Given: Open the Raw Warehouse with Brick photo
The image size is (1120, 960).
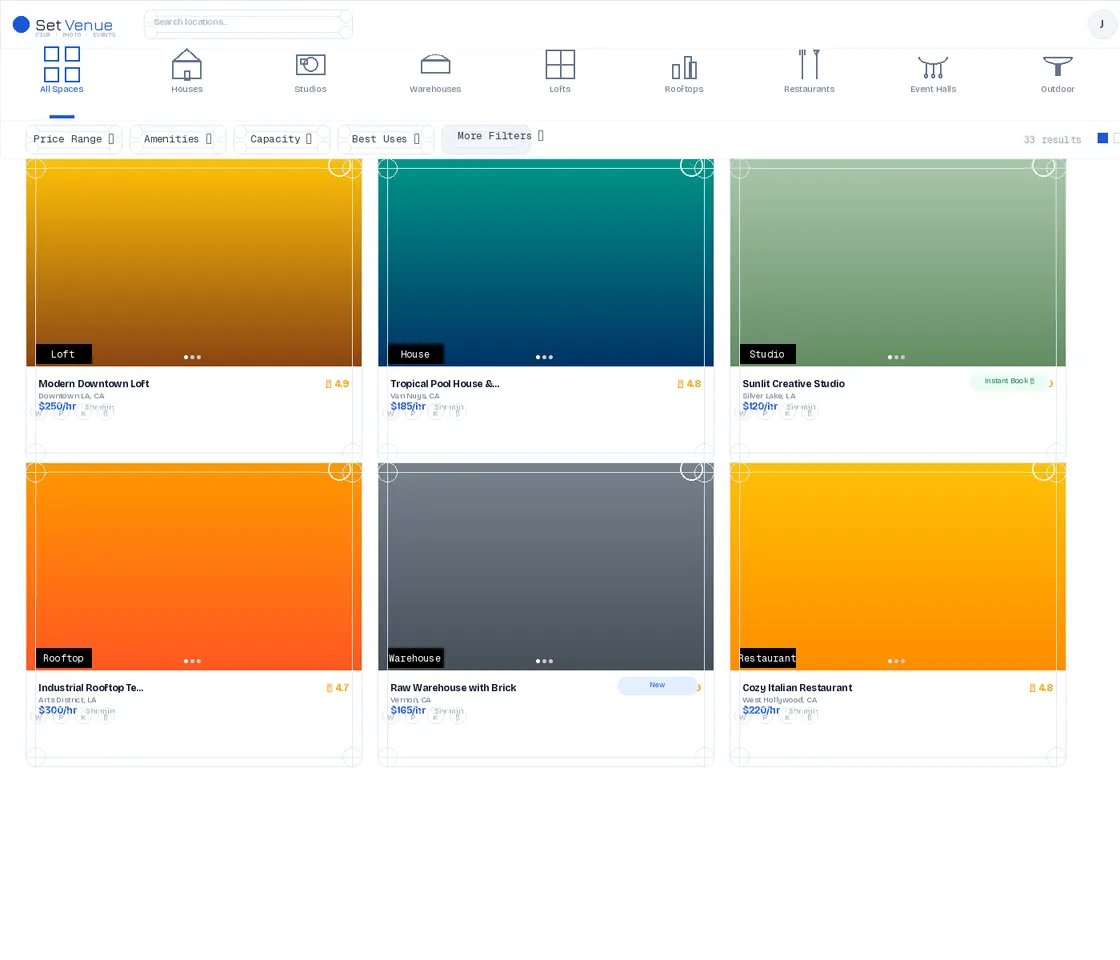Looking at the screenshot, I should tap(546, 566).
